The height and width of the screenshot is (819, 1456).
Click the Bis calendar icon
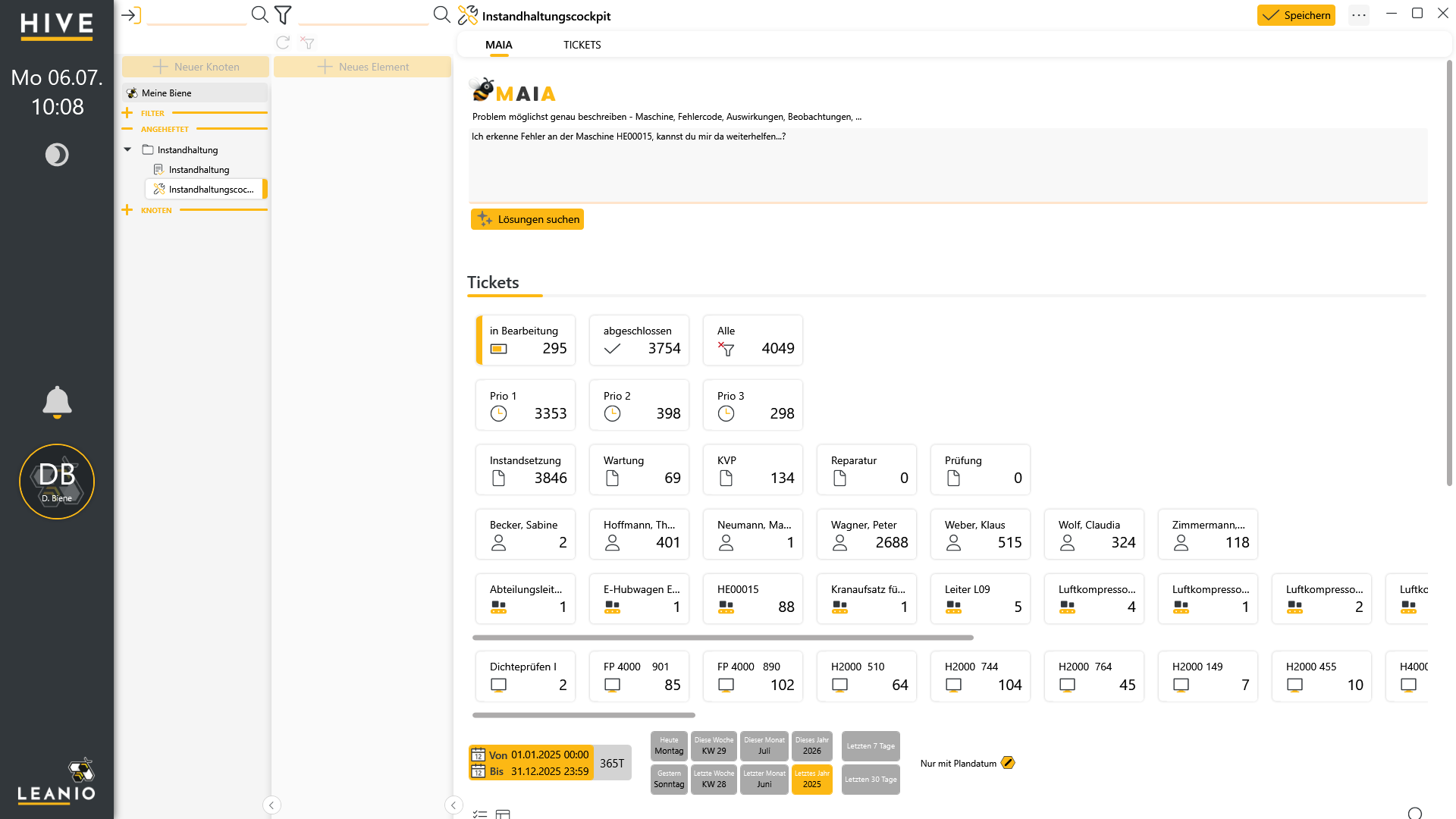479,771
